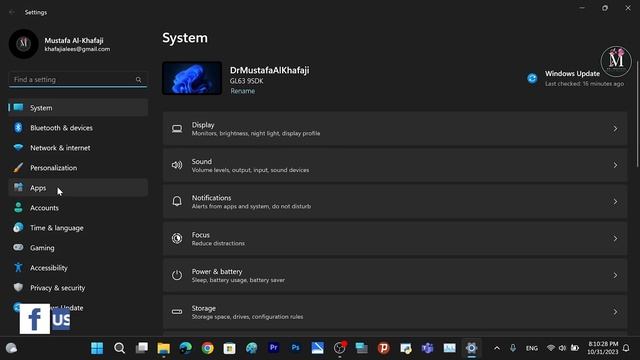Click the Storage drive icon

[177, 312]
